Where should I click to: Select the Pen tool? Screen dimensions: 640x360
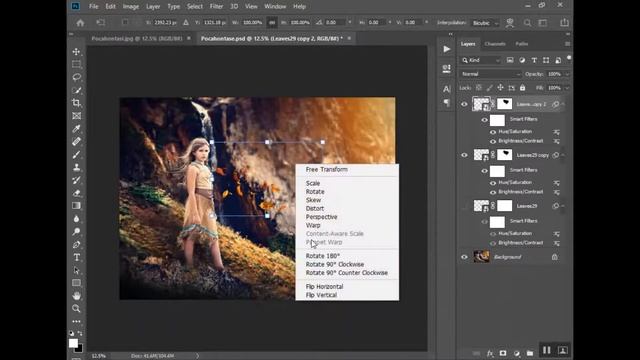click(x=76, y=244)
